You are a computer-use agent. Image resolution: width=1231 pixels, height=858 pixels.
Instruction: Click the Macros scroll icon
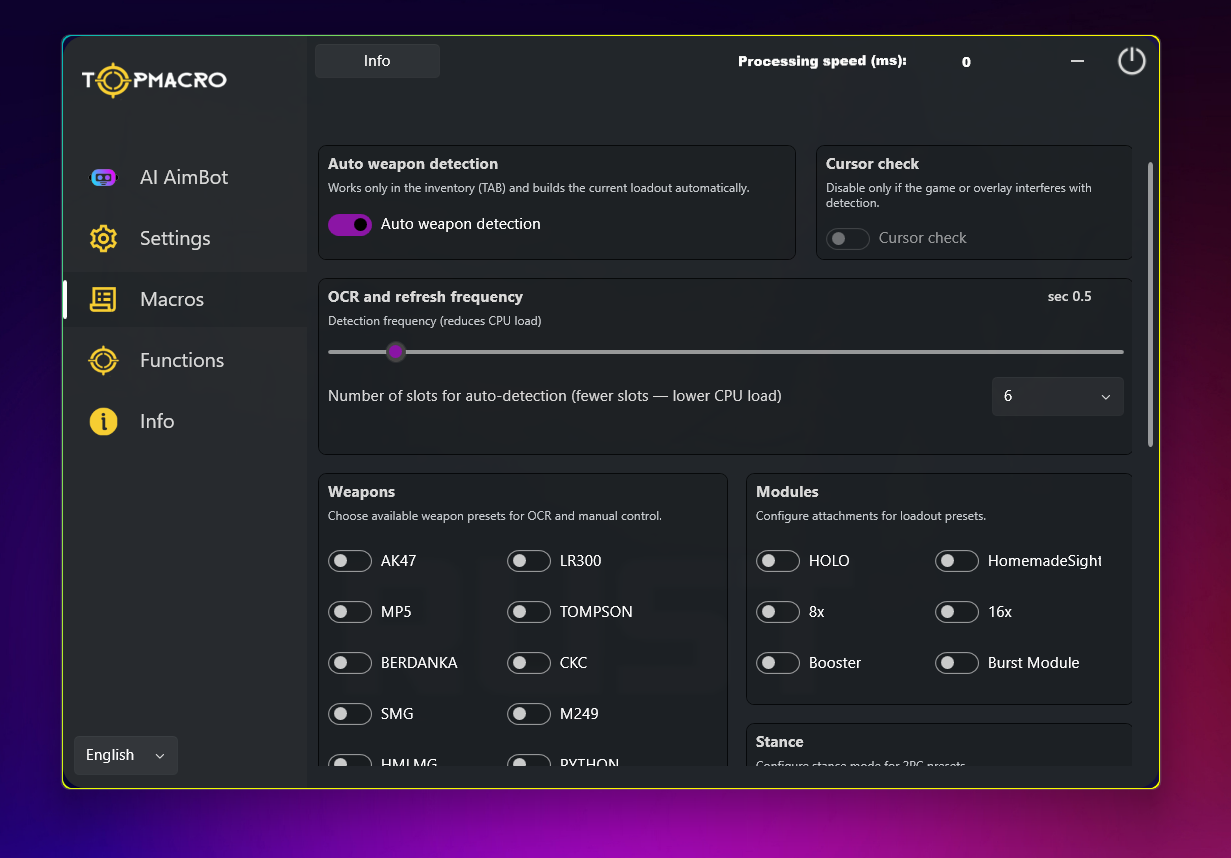click(103, 300)
